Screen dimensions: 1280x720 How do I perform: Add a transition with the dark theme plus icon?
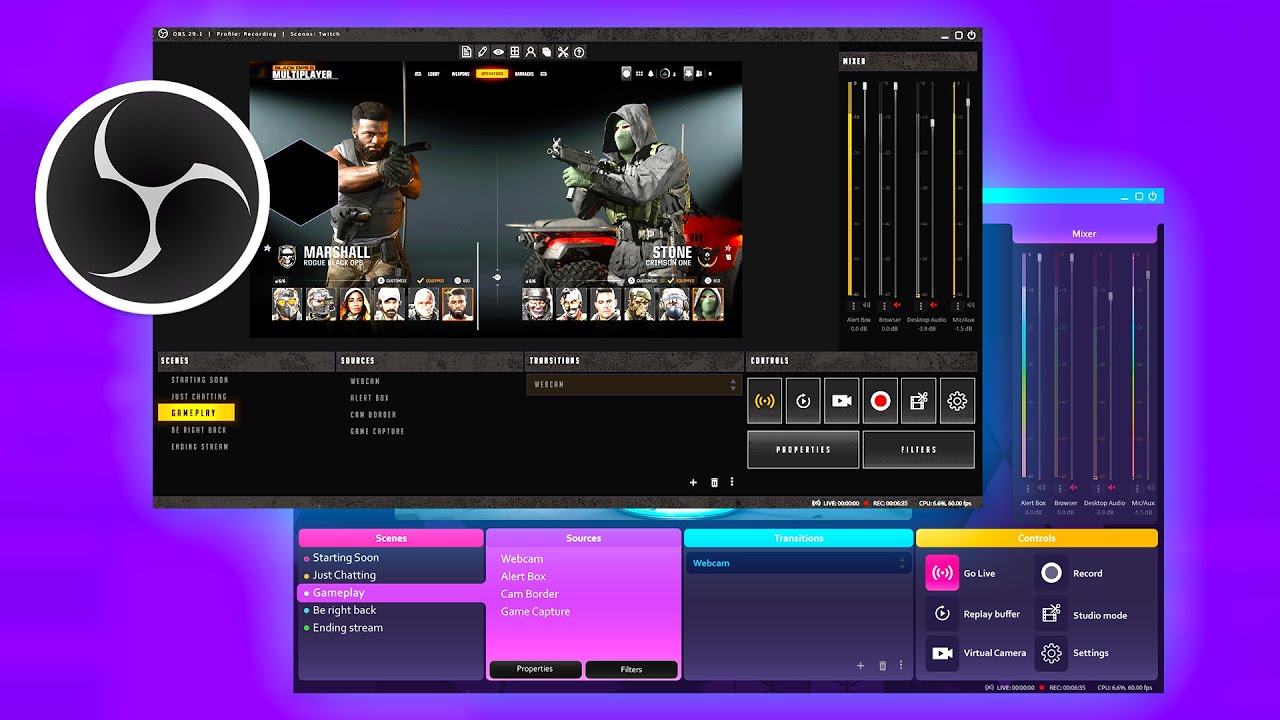tap(693, 482)
